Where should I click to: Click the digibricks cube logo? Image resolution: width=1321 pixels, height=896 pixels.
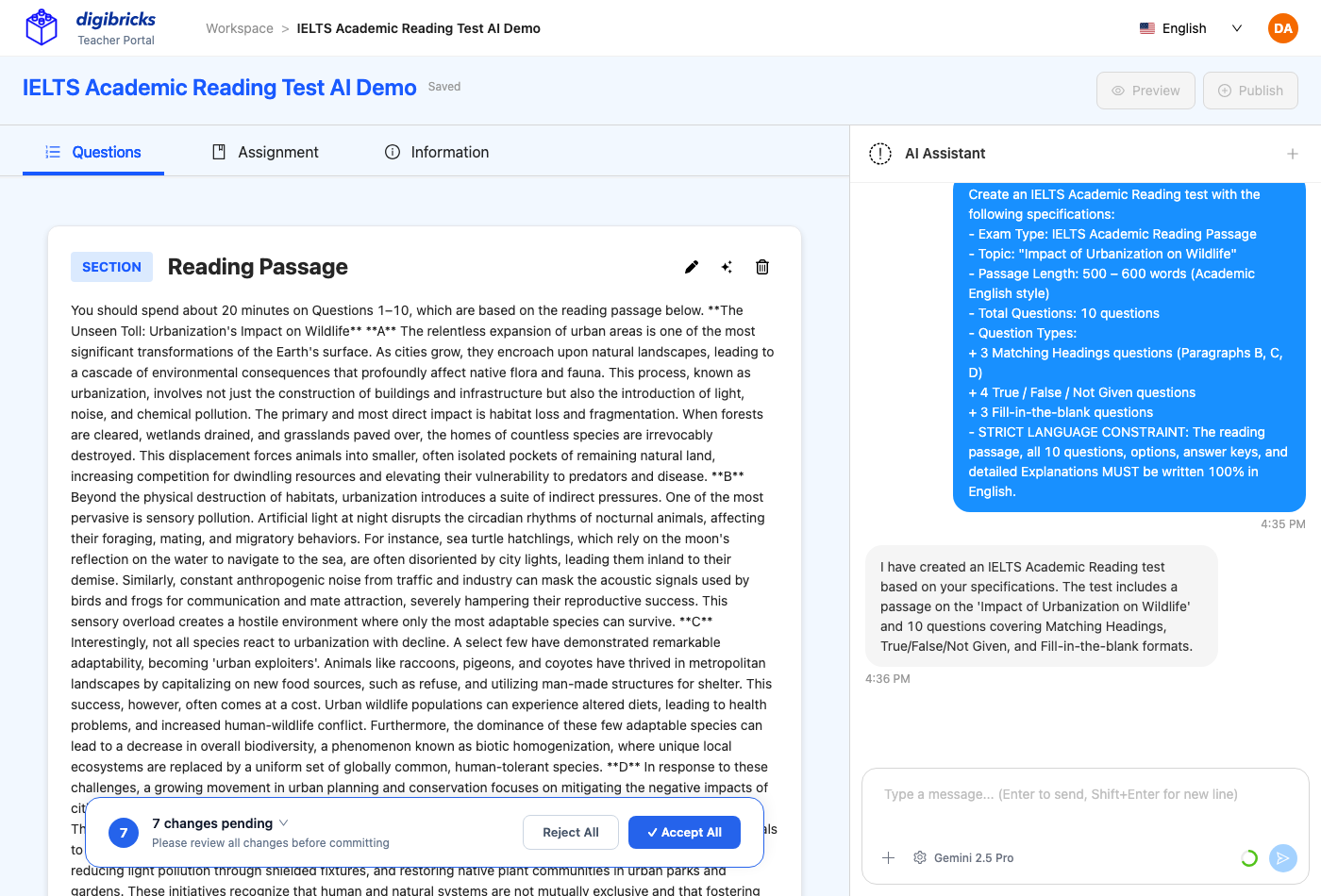42,27
